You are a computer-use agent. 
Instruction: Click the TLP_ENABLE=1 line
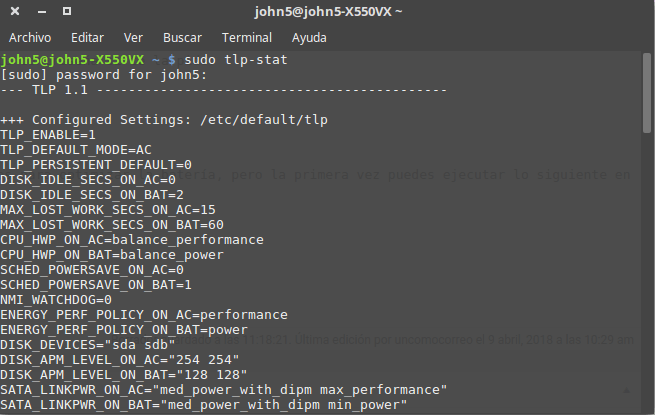pos(48,135)
